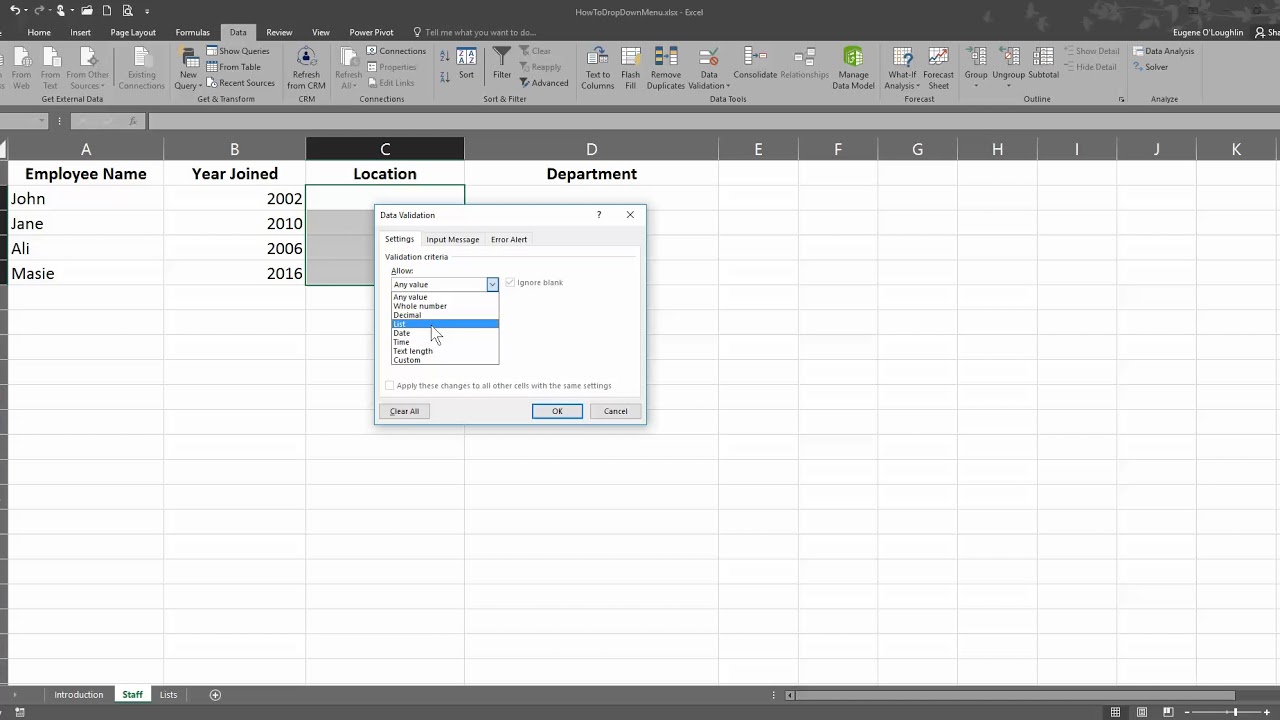
Task: Collapse the Allow dropdown arrow
Action: (x=492, y=285)
